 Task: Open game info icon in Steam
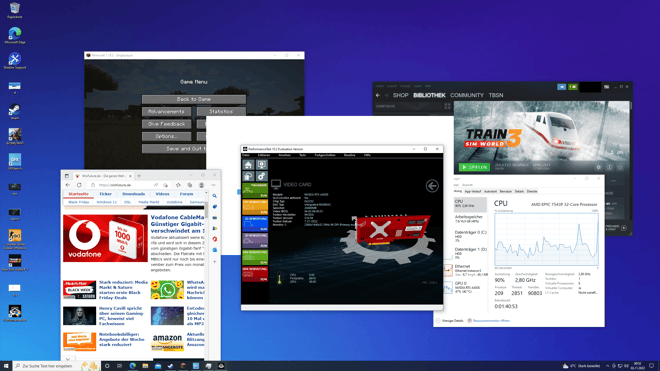tap(609, 167)
